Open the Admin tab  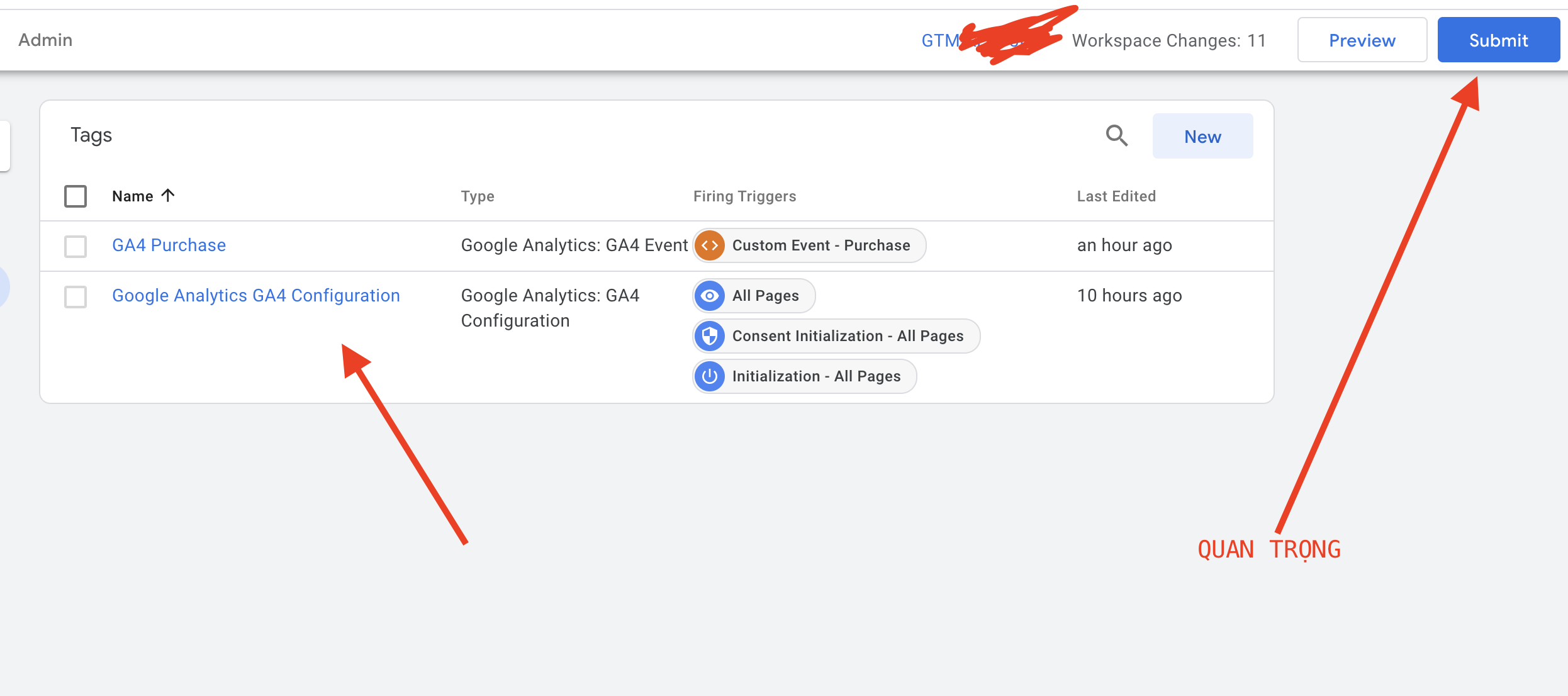[x=45, y=40]
